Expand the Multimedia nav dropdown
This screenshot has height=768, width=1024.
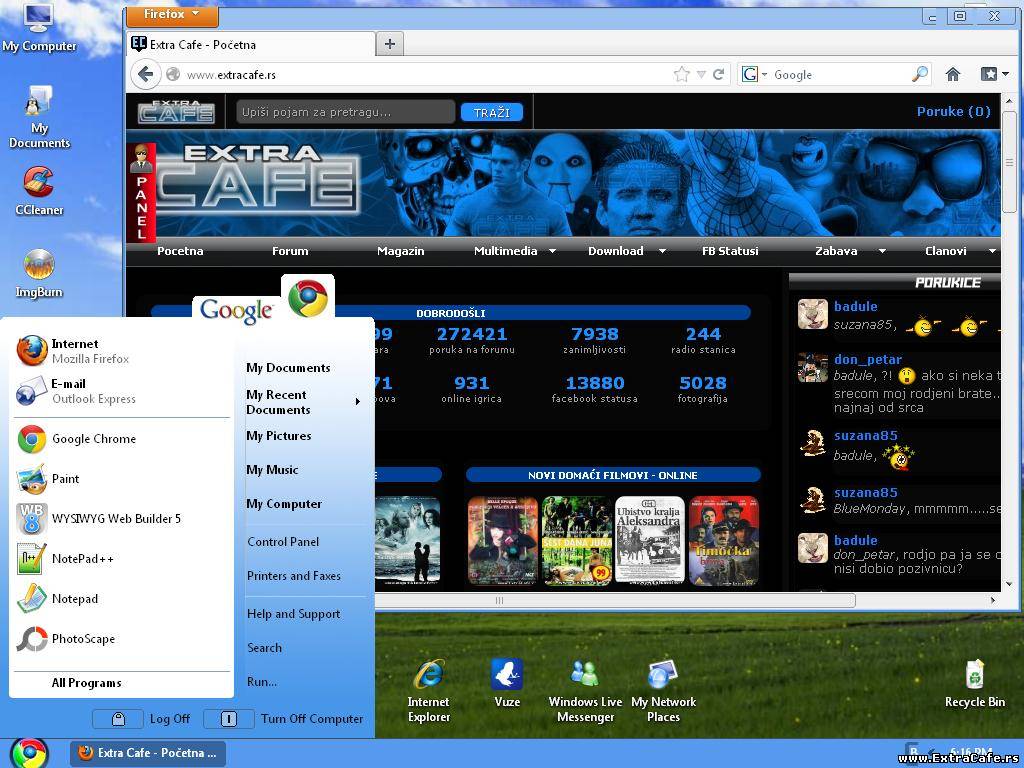[552, 251]
